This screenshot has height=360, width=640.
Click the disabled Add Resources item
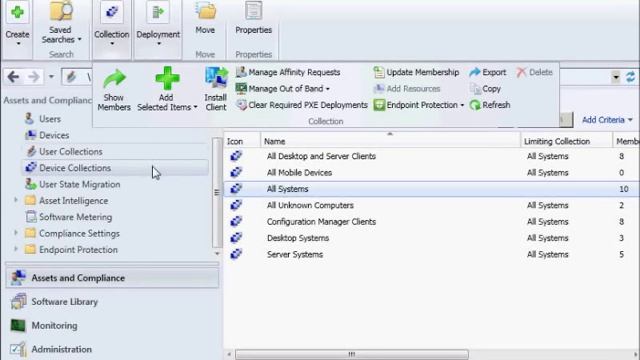tap(407, 89)
